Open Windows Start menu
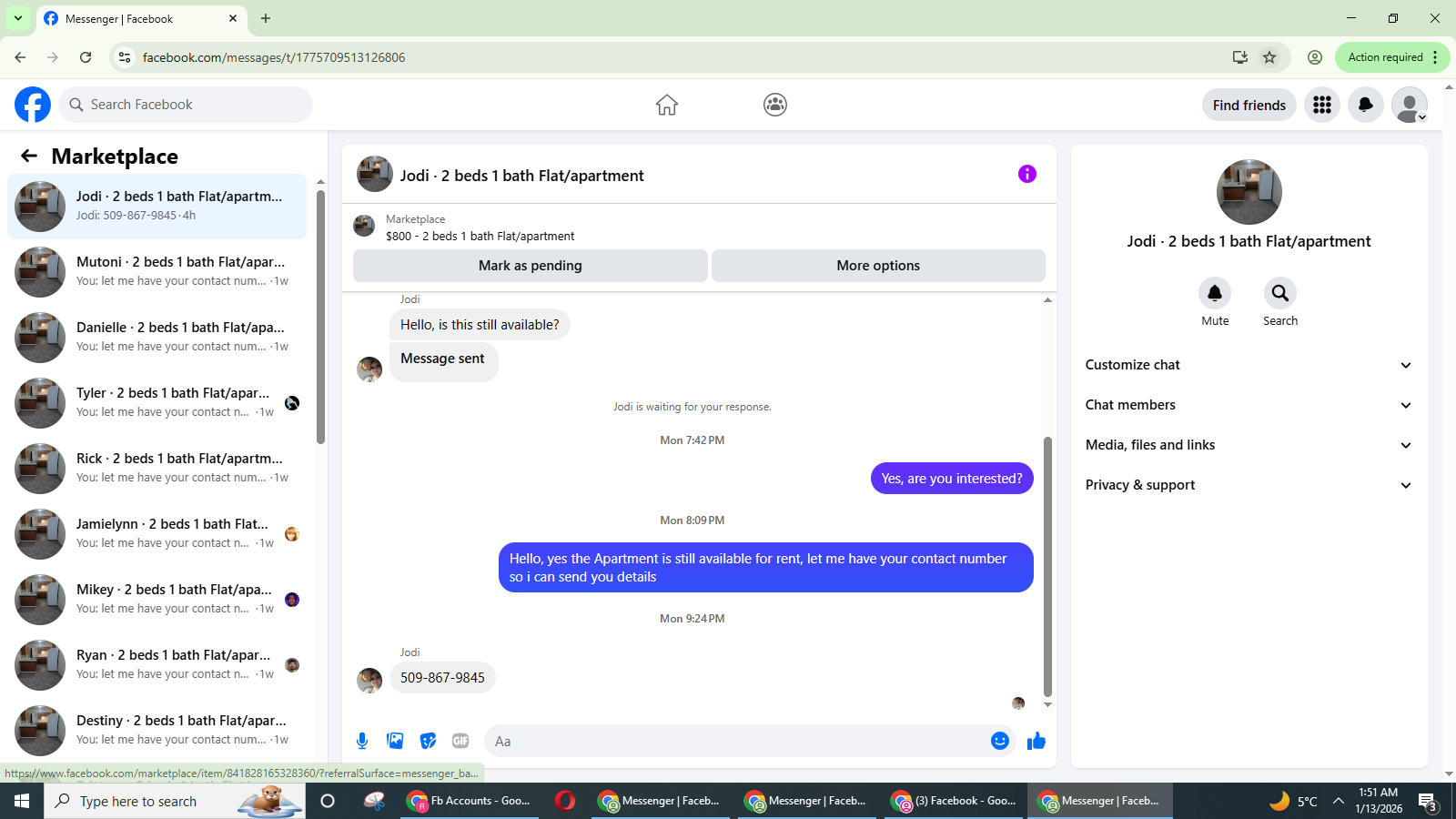Screen dimensions: 1456x819 (x=22, y=801)
